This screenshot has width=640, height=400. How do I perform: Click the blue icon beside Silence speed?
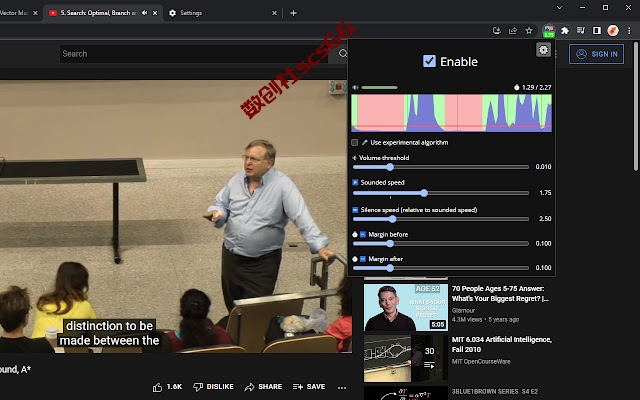coord(355,210)
